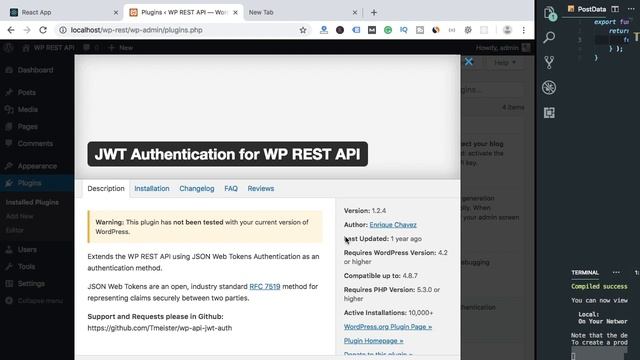Open VS Code Debug icon
Viewport: 640px width, 360px height.
coord(549,87)
